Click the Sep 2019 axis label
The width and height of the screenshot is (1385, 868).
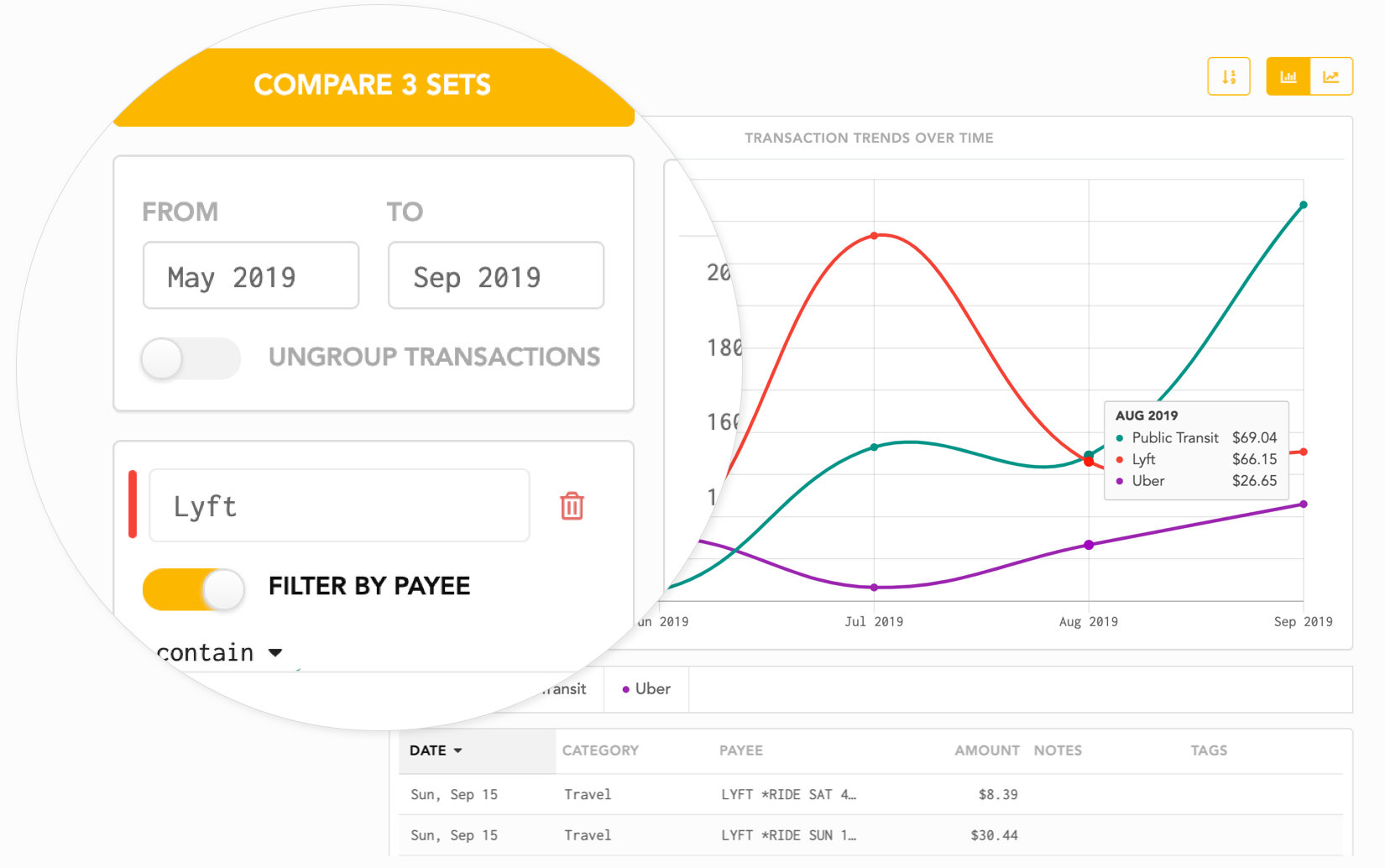(1304, 622)
